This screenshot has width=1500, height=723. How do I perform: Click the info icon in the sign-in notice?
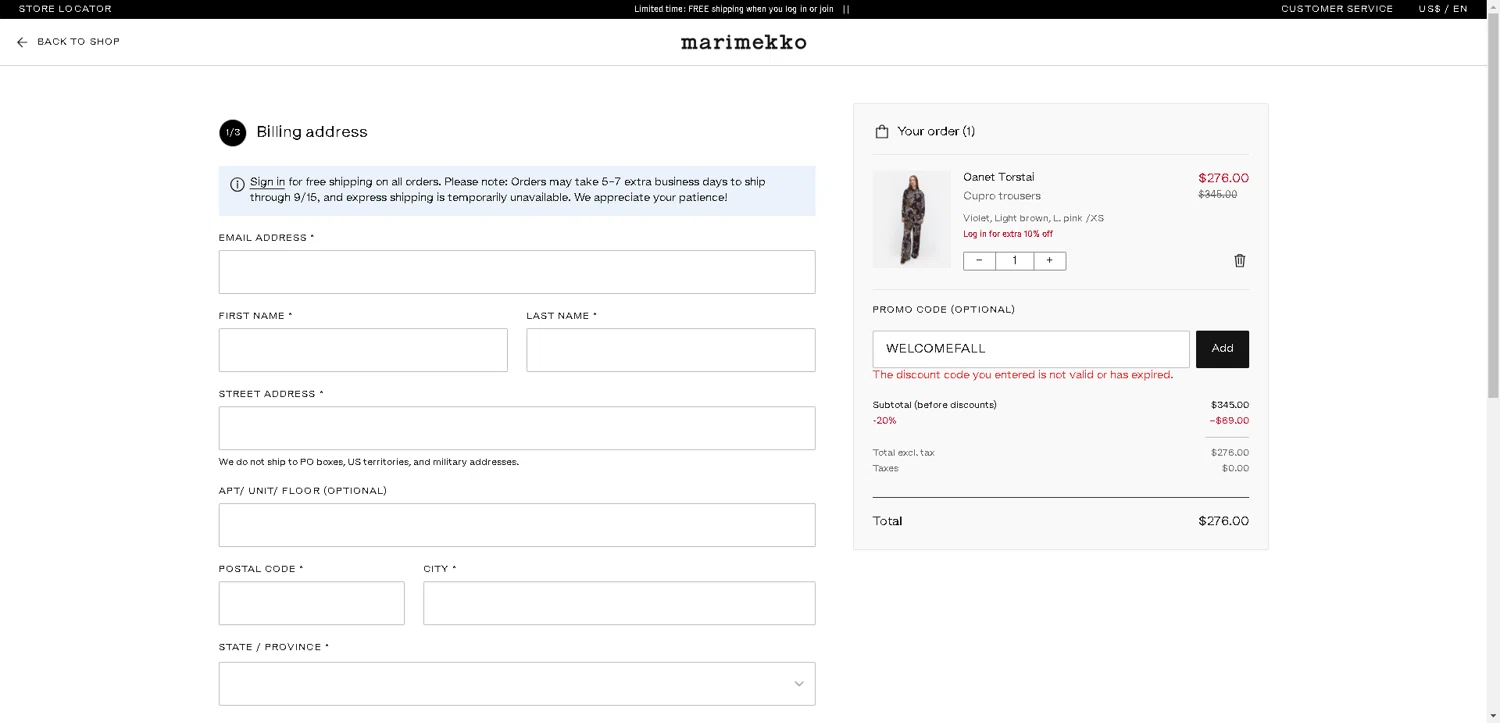pyautogui.click(x=237, y=184)
